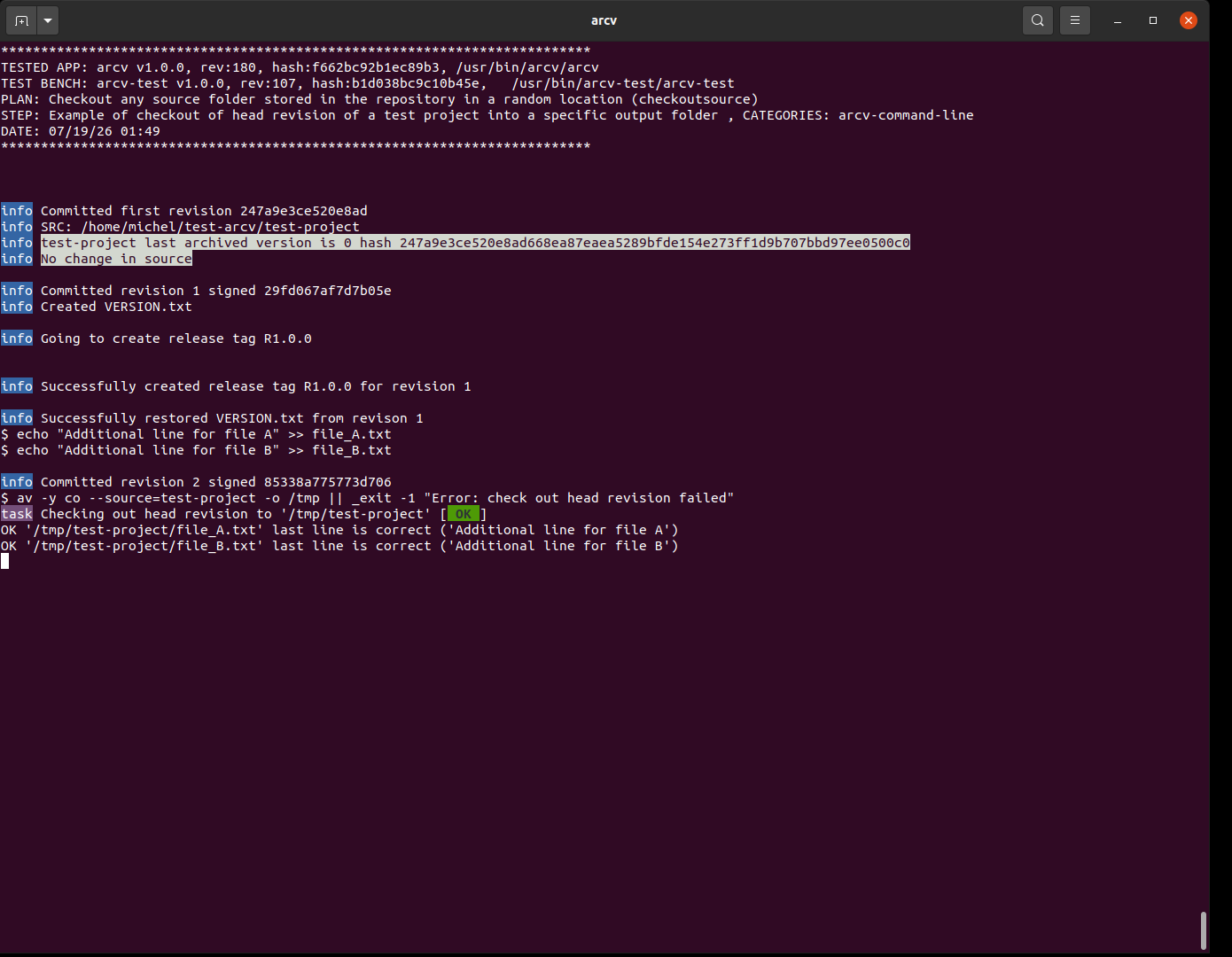The height and width of the screenshot is (957, 1232).
Task: Click the file_B.txt last line correct message
Action: 339,546
